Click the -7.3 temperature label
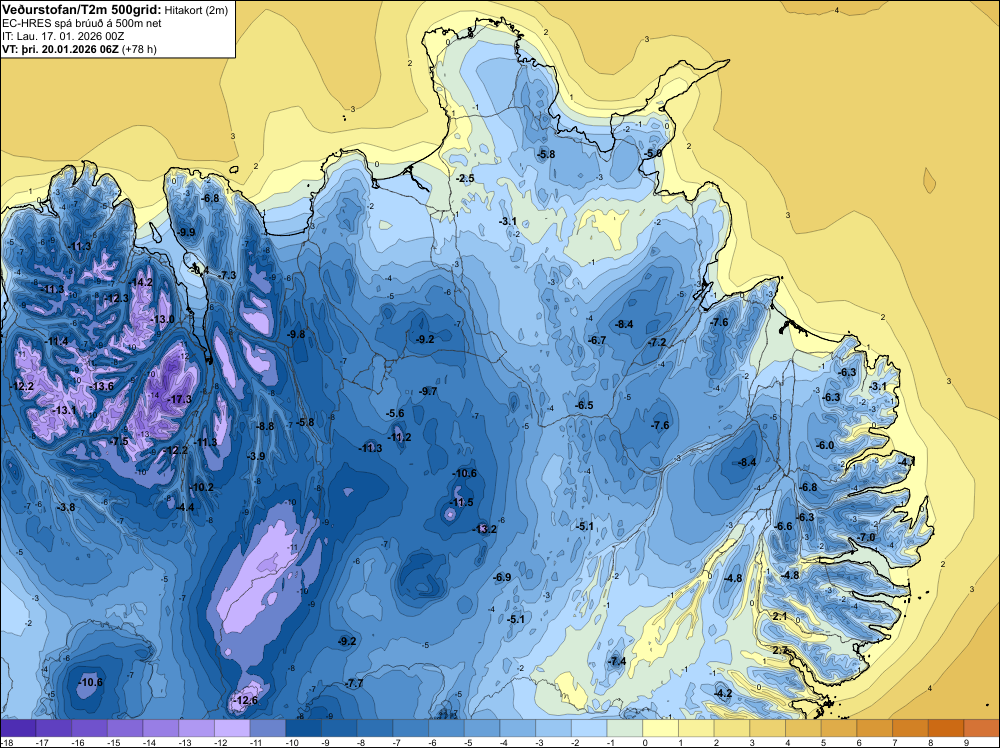Screen dimensions: 1000x748 227,275
